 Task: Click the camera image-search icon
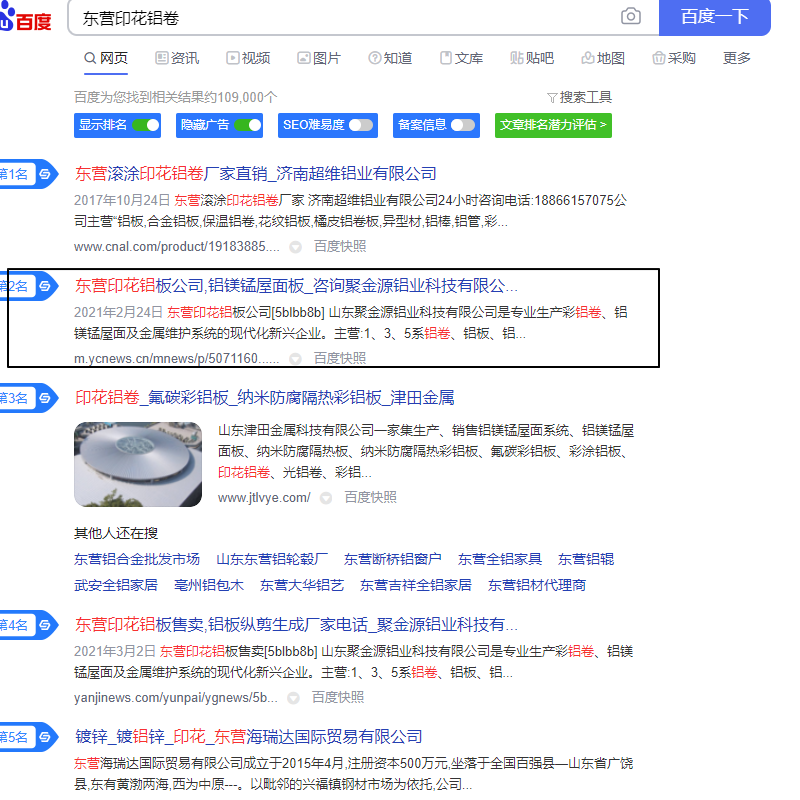(x=631, y=16)
